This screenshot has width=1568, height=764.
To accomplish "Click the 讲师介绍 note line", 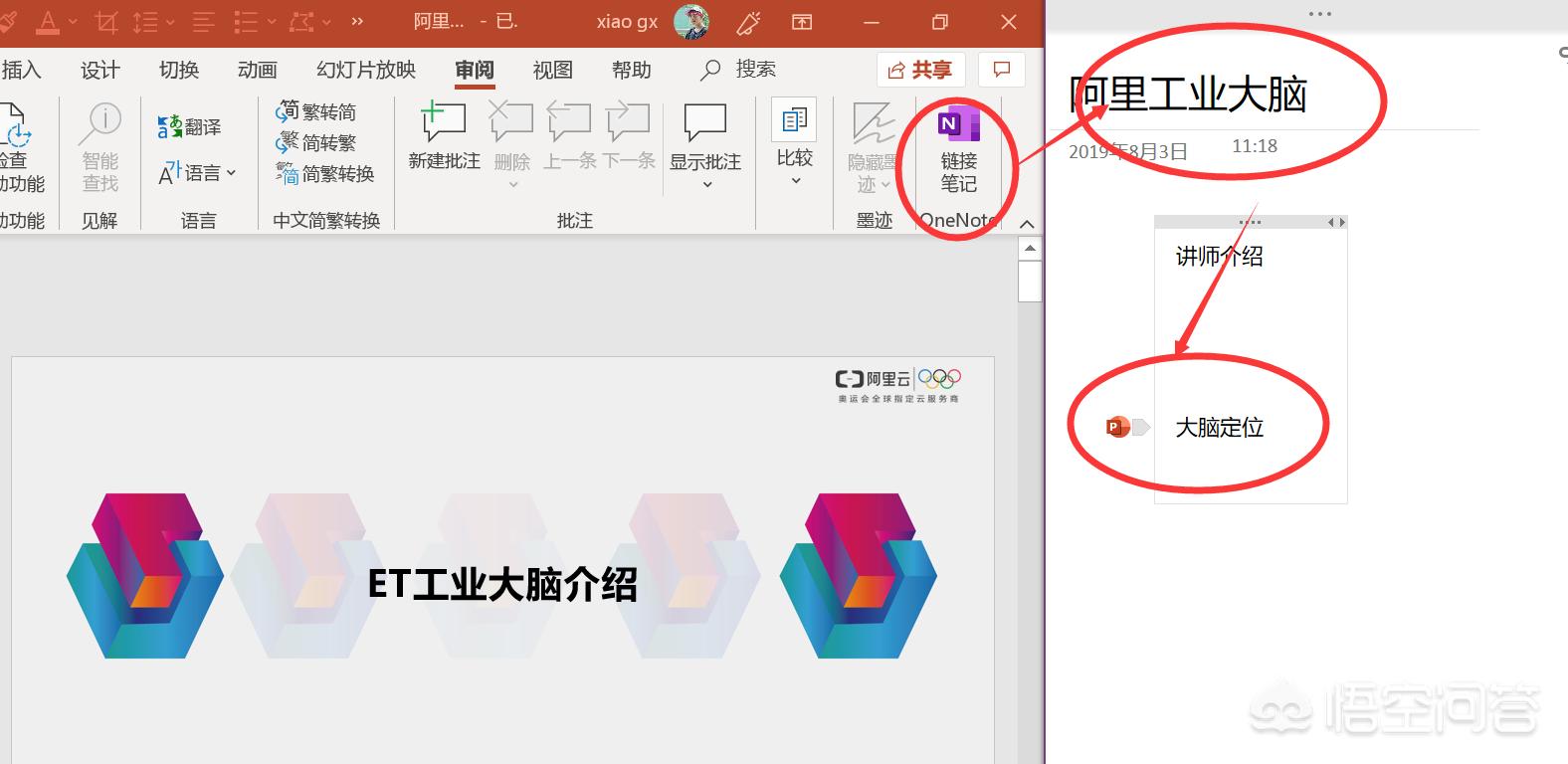I will (x=1220, y=257).
